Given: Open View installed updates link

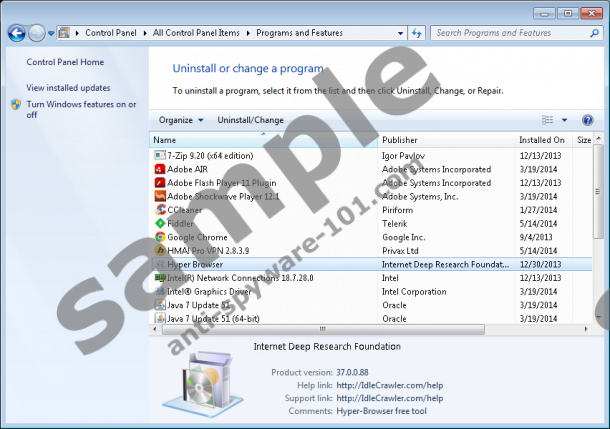Looking at the screenshot, I should (x=68, y=88).
